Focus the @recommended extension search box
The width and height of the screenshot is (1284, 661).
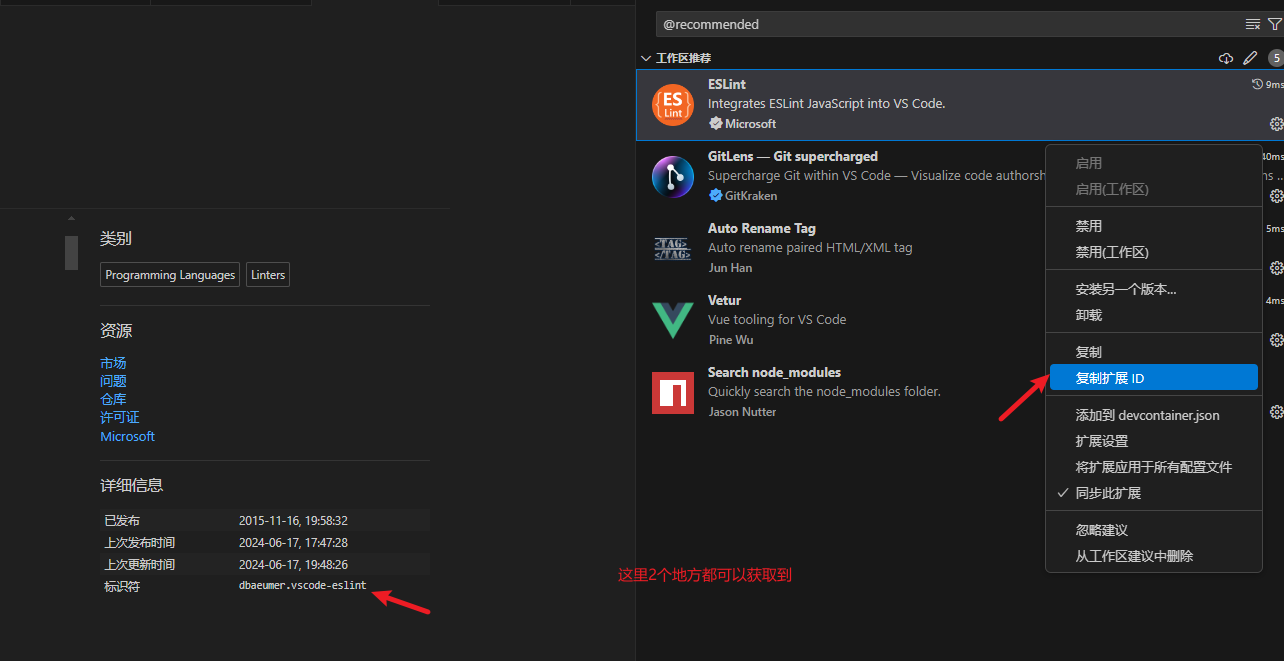(950, 24)
